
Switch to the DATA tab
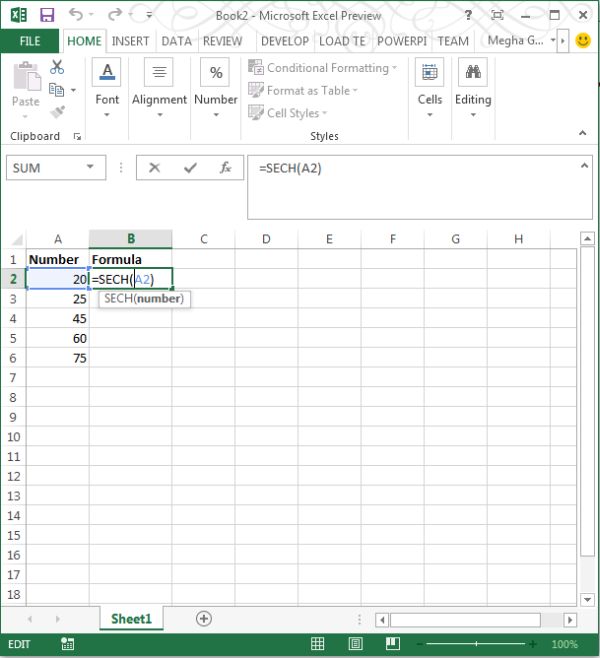click(x=176, y=41)
